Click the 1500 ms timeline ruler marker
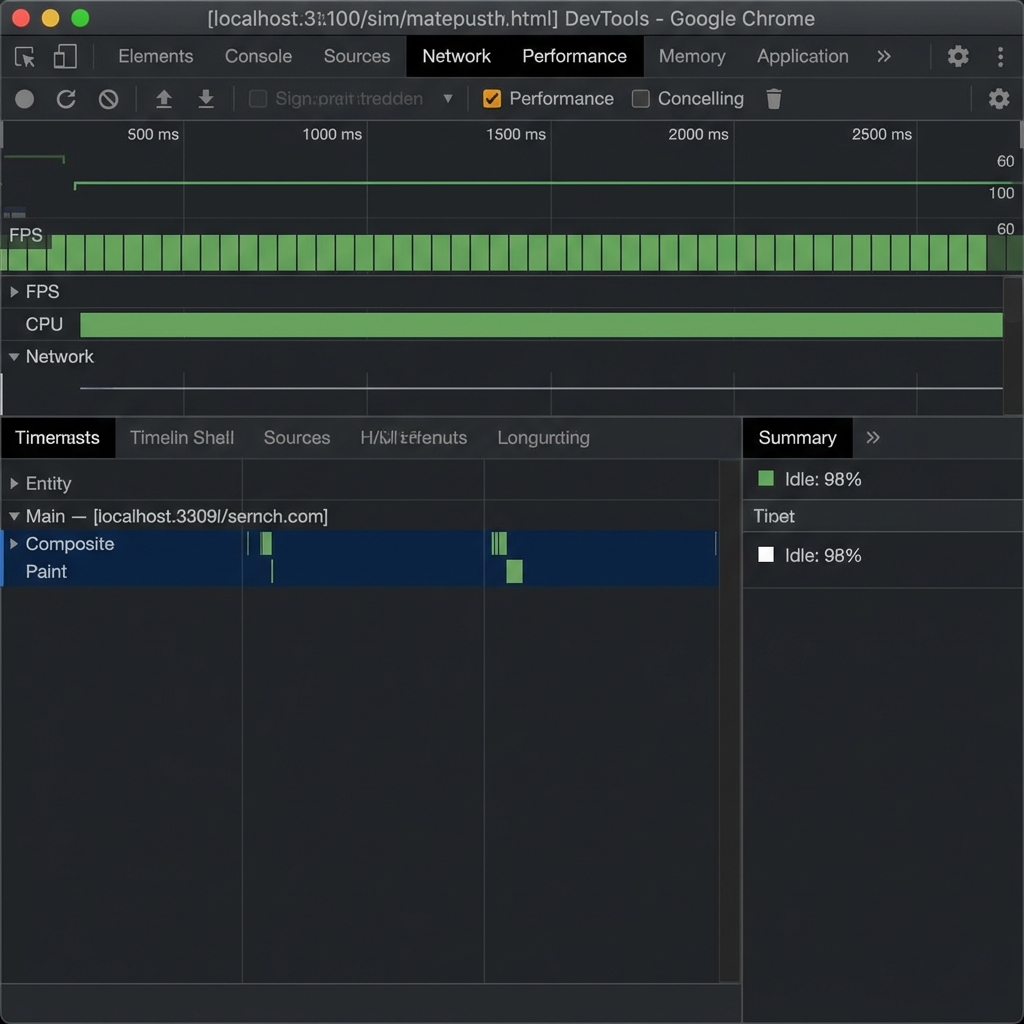The height and width of the screenshot is (1024, 1024). coord(516,134)
